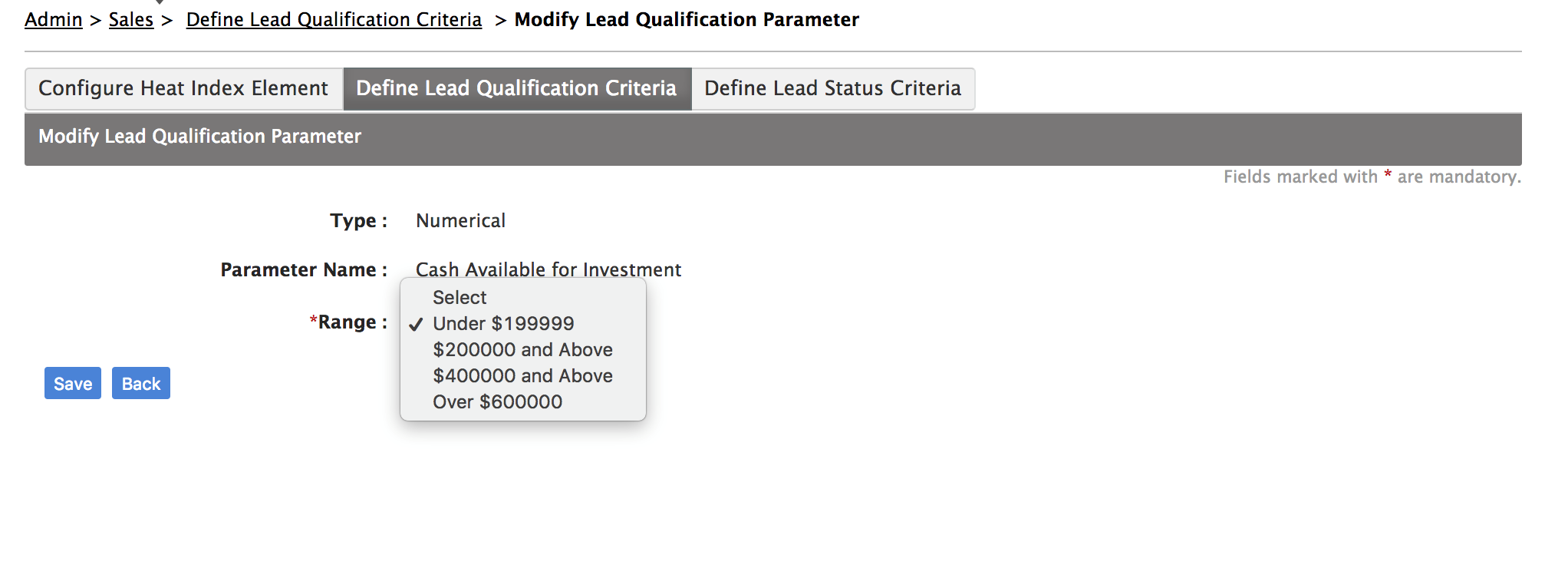The height and width of the screenshot is (568, 1568).
Task: Click the Admin breadcrumb link
Action: [53, 20]
